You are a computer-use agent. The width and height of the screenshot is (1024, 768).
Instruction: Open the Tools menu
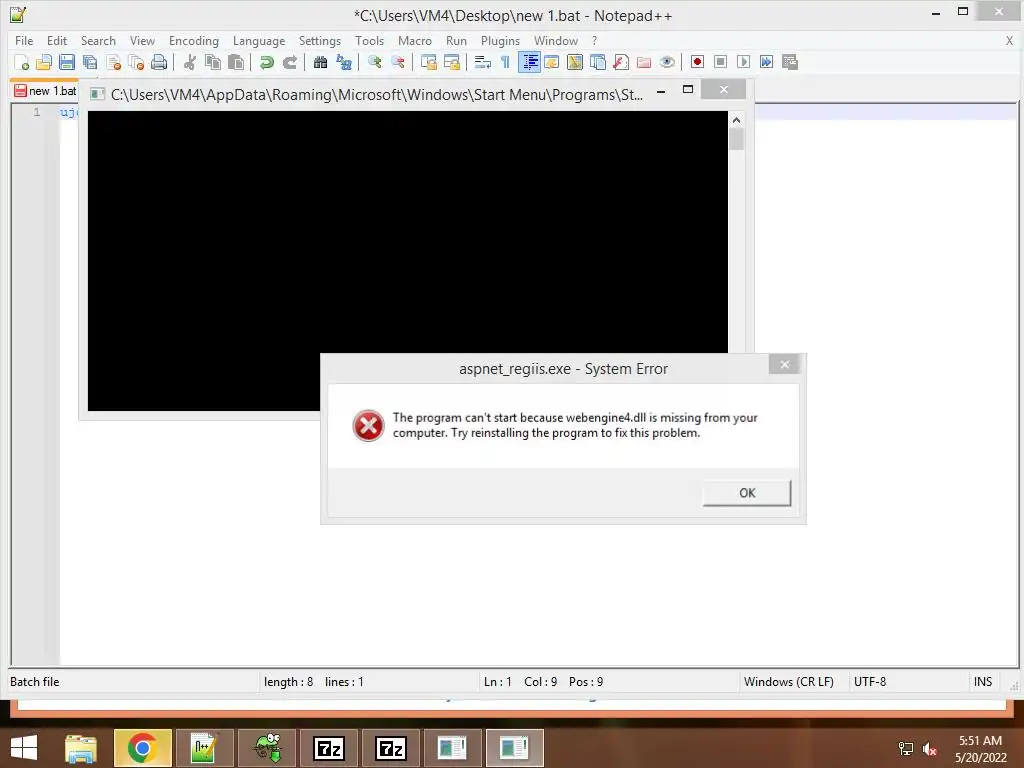point(370,40)
